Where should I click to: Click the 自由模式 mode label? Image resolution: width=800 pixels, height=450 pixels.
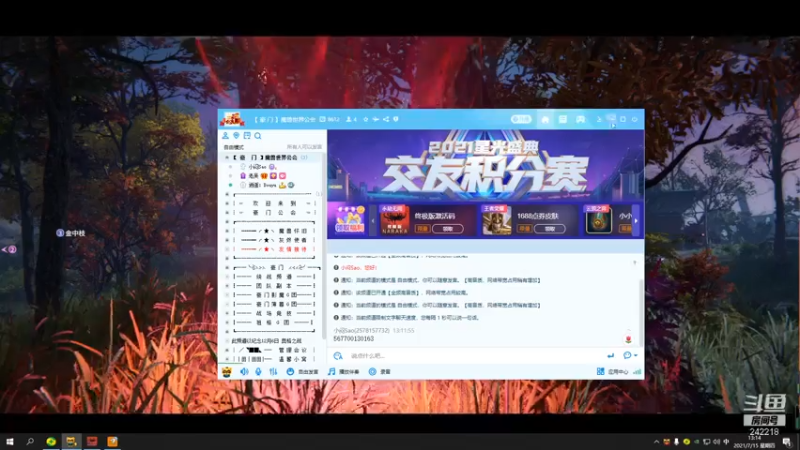pos(234,147)
